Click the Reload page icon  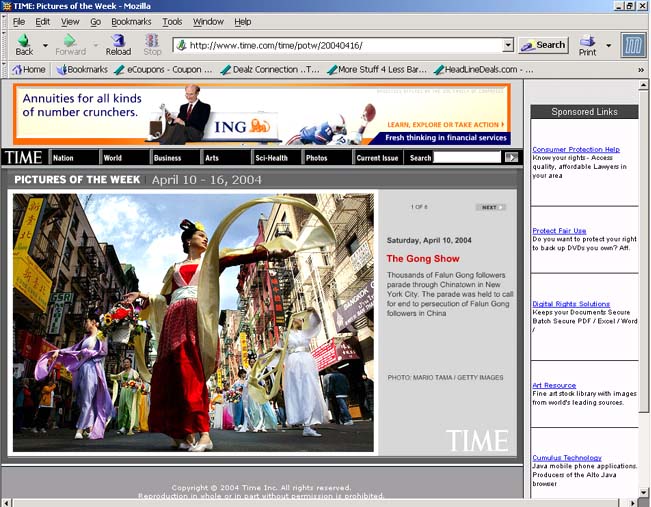118,43
